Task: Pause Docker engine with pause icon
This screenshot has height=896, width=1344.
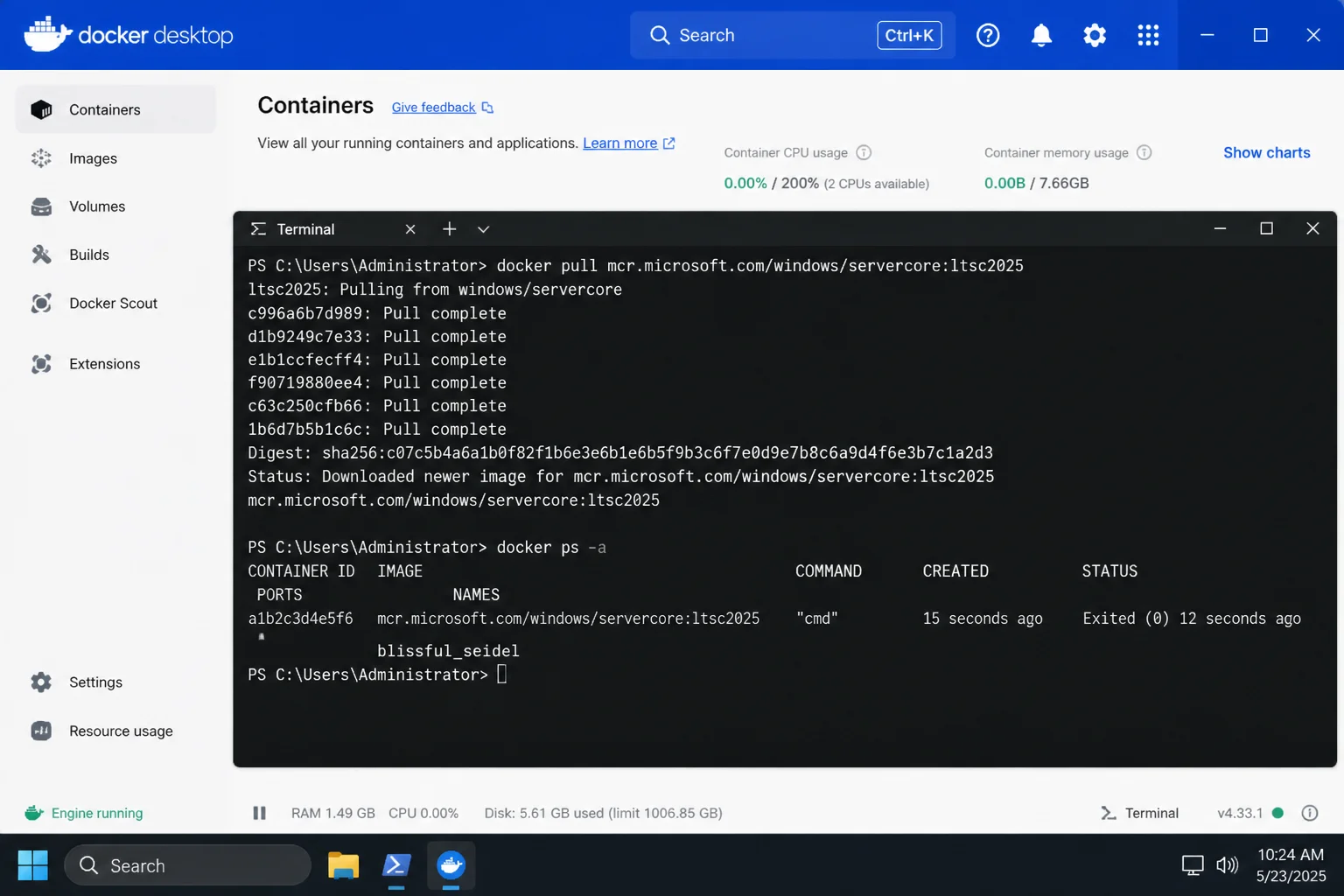Action: pos(259,813)
